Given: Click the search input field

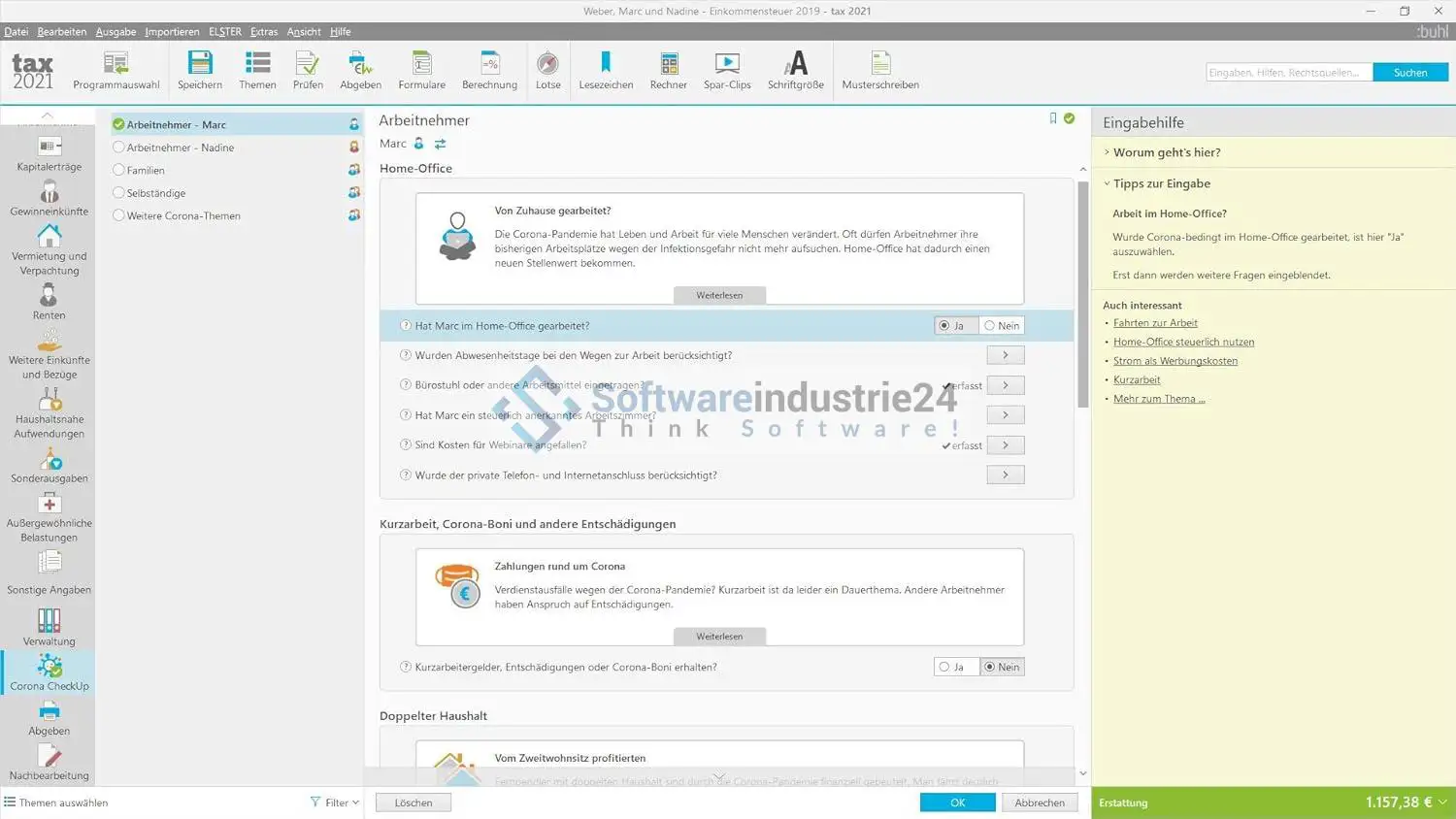Looking at the screenshot, I should pyautogui.click(x=1288, y=73).
